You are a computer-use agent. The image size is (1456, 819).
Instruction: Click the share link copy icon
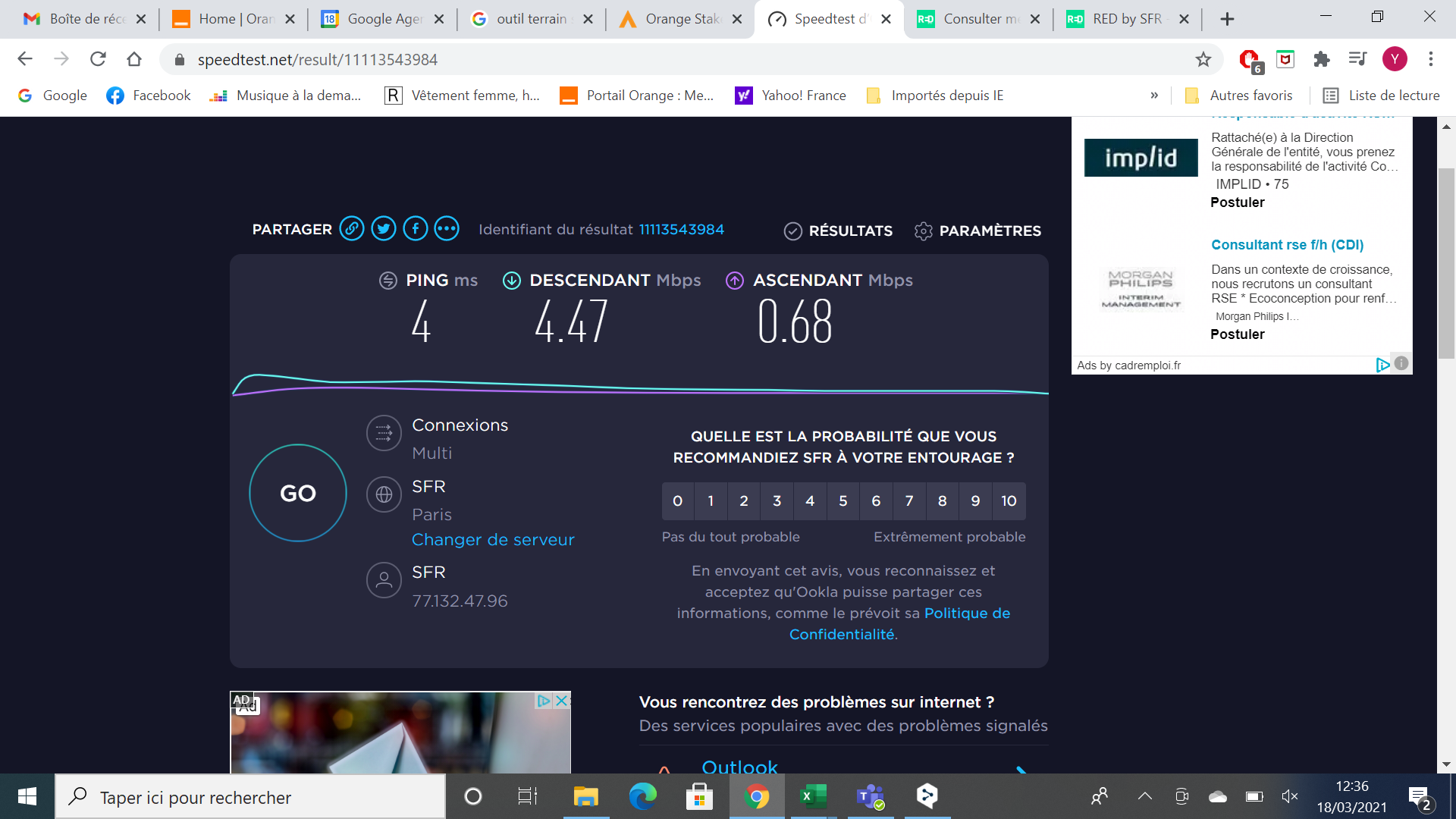click(350, 229)
